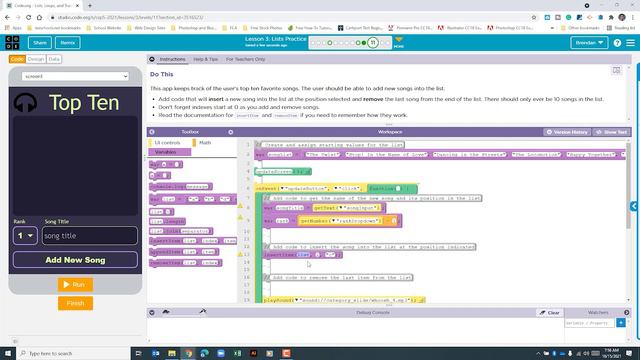
Task: Collapse the instructions panel arrow icon
Action: [152, 59]
